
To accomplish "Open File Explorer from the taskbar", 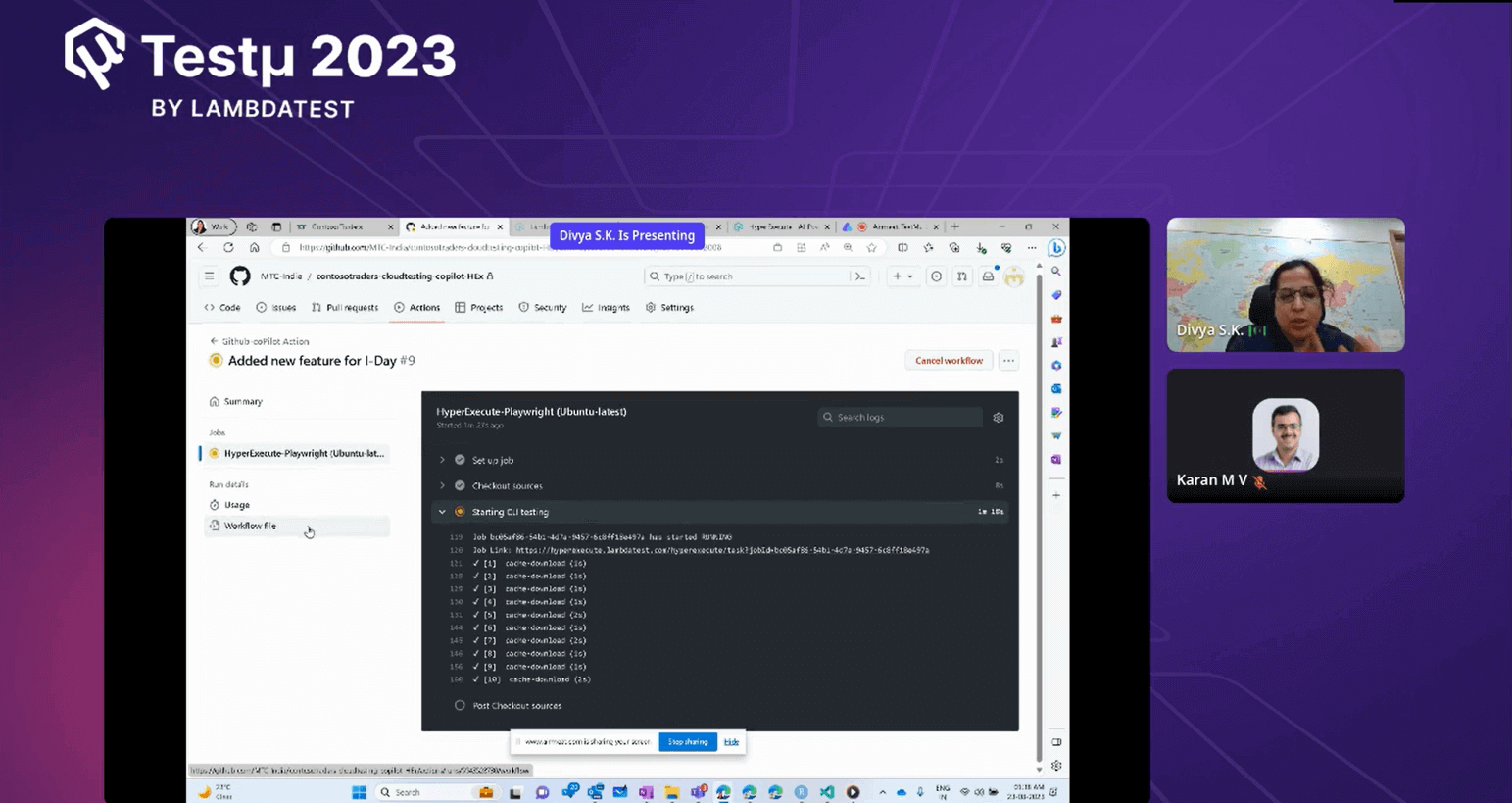I will 671,792.
